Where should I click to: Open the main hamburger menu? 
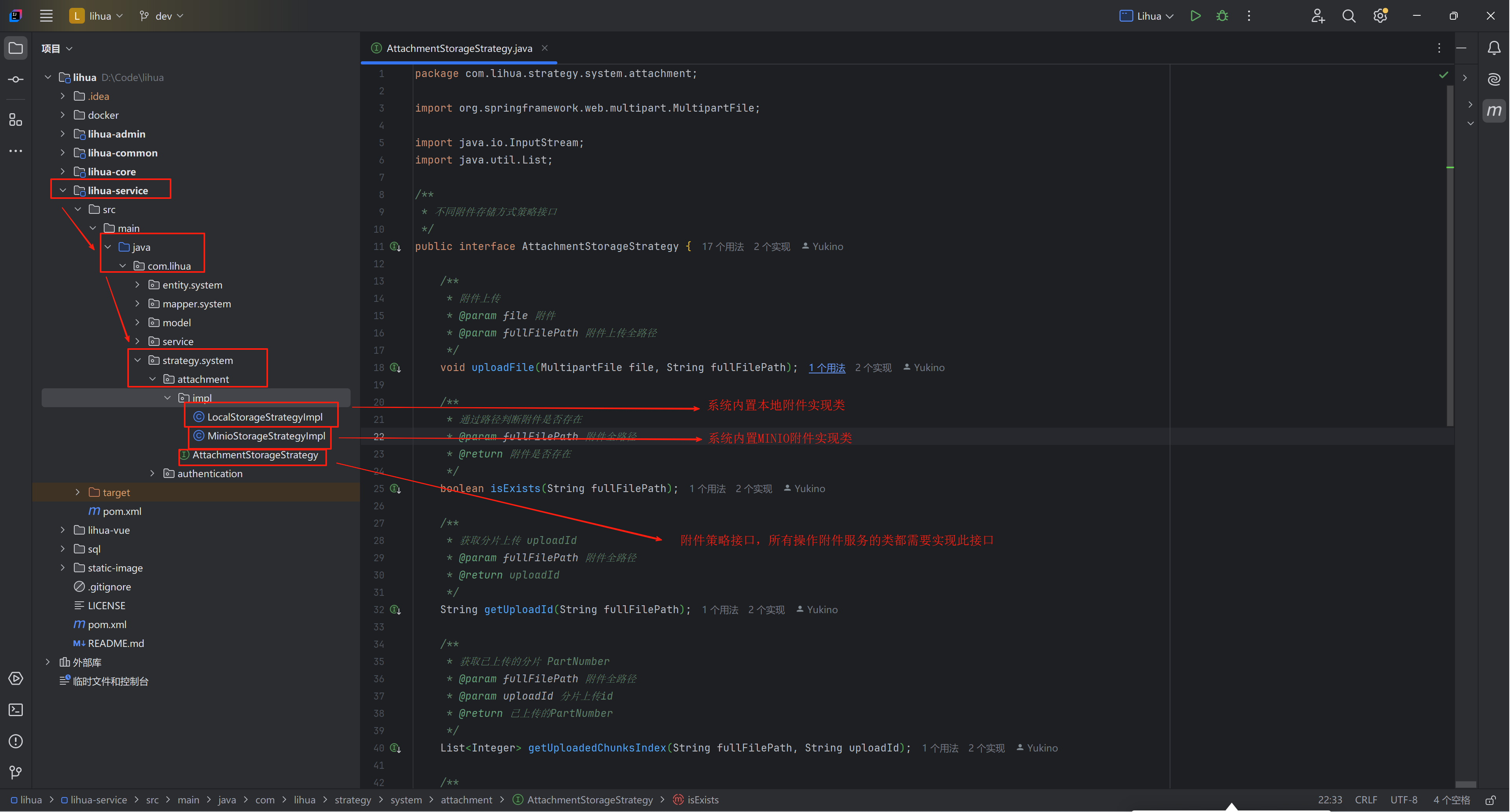click(46, 16)
